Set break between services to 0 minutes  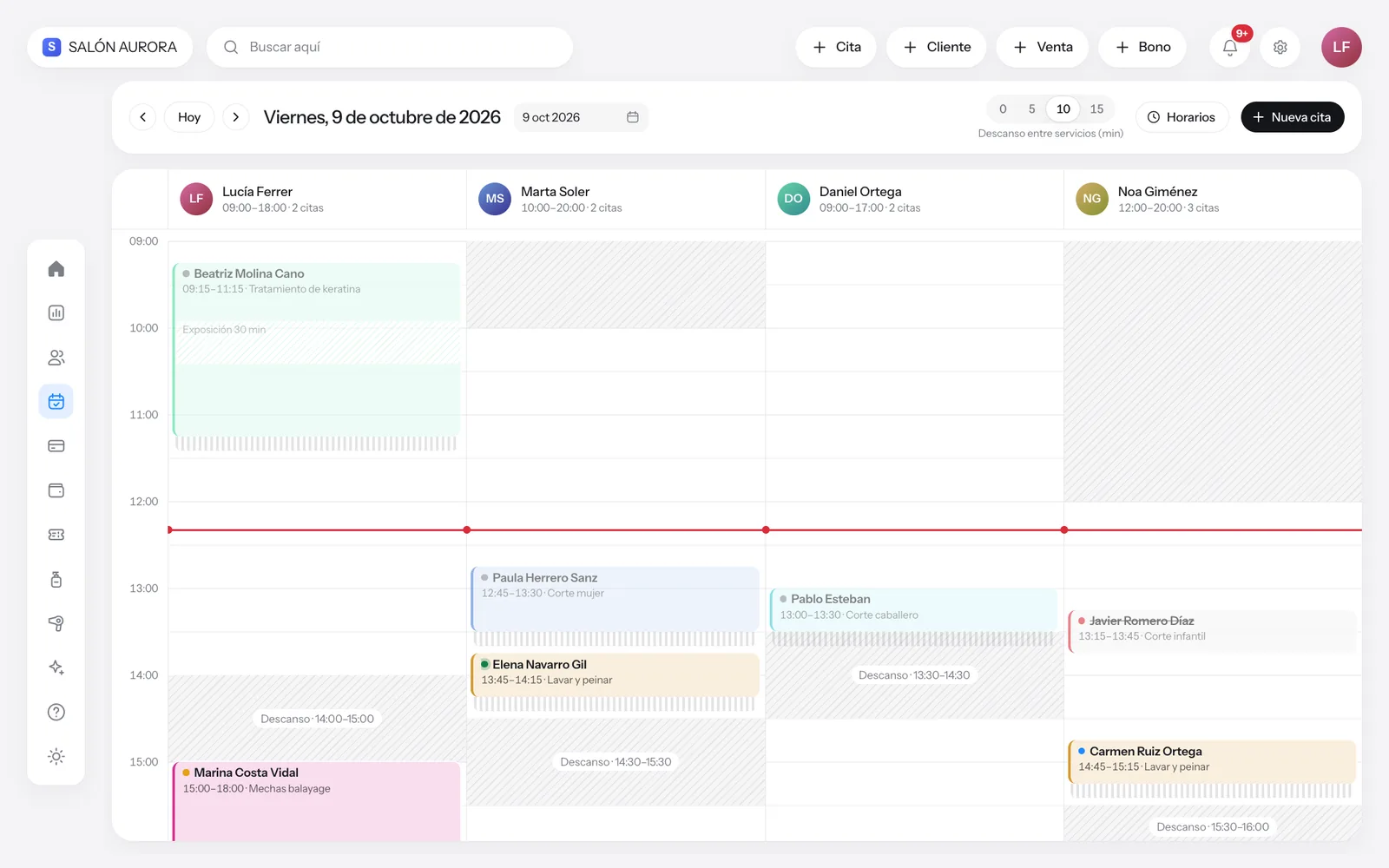pos(1003,108)
